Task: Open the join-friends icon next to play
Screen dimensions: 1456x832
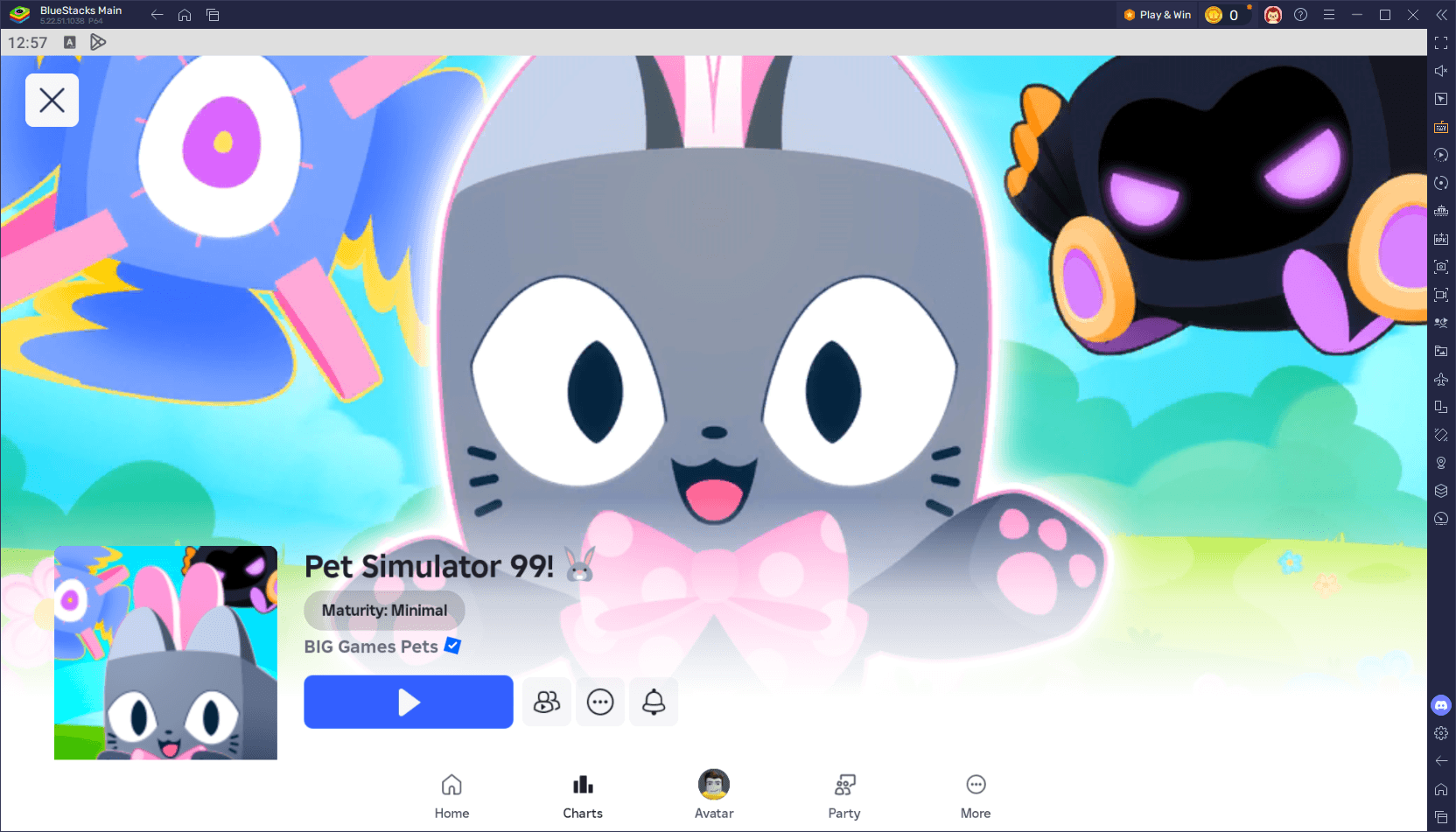Action: (x=547, y=702)
